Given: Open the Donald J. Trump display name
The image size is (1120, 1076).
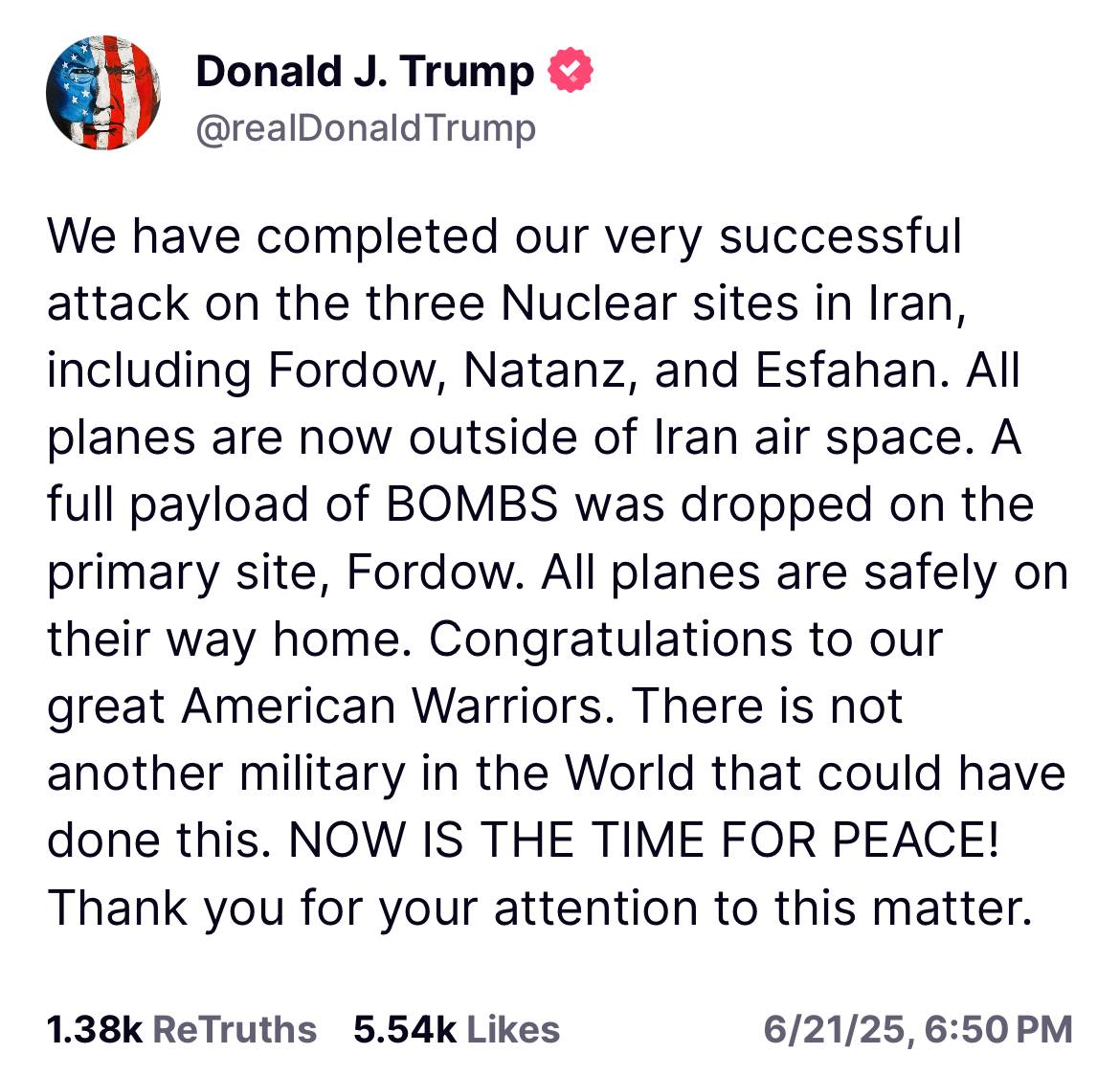Looking at the screenshot, I should (x=365, y=72).
